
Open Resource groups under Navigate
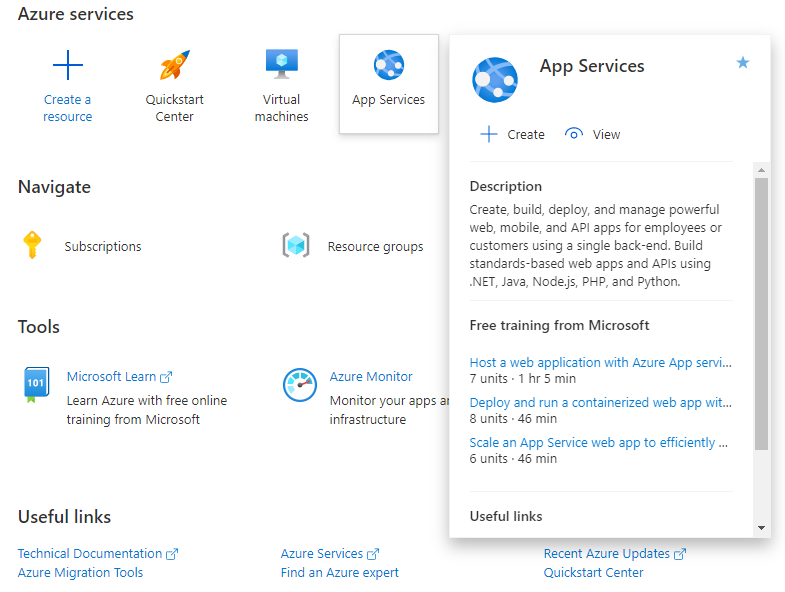[375, 246]
